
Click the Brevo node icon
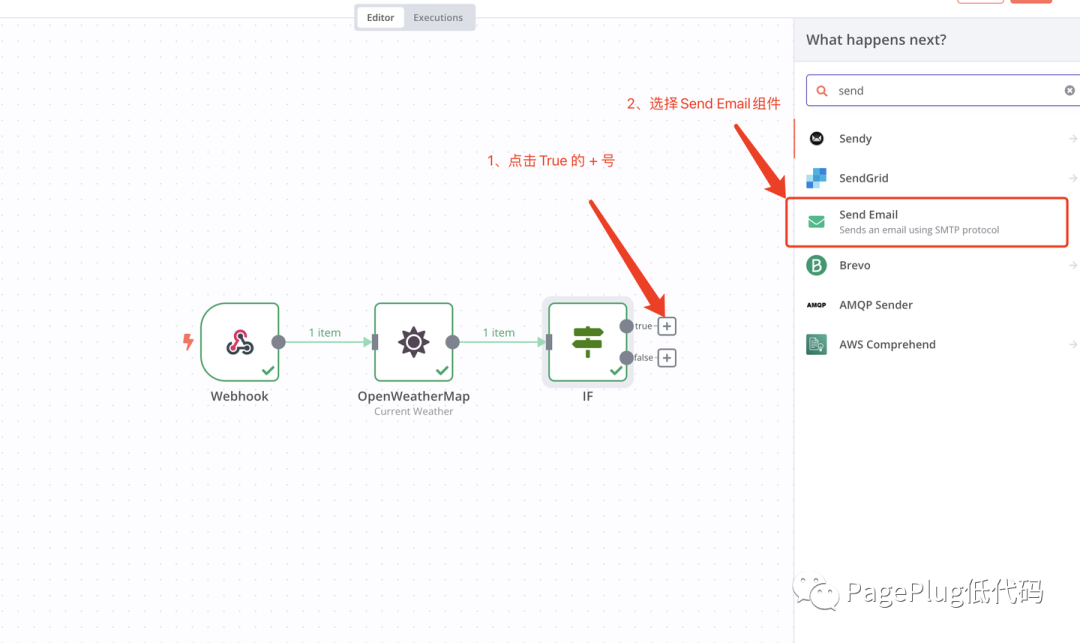click(x=816, y=265)
